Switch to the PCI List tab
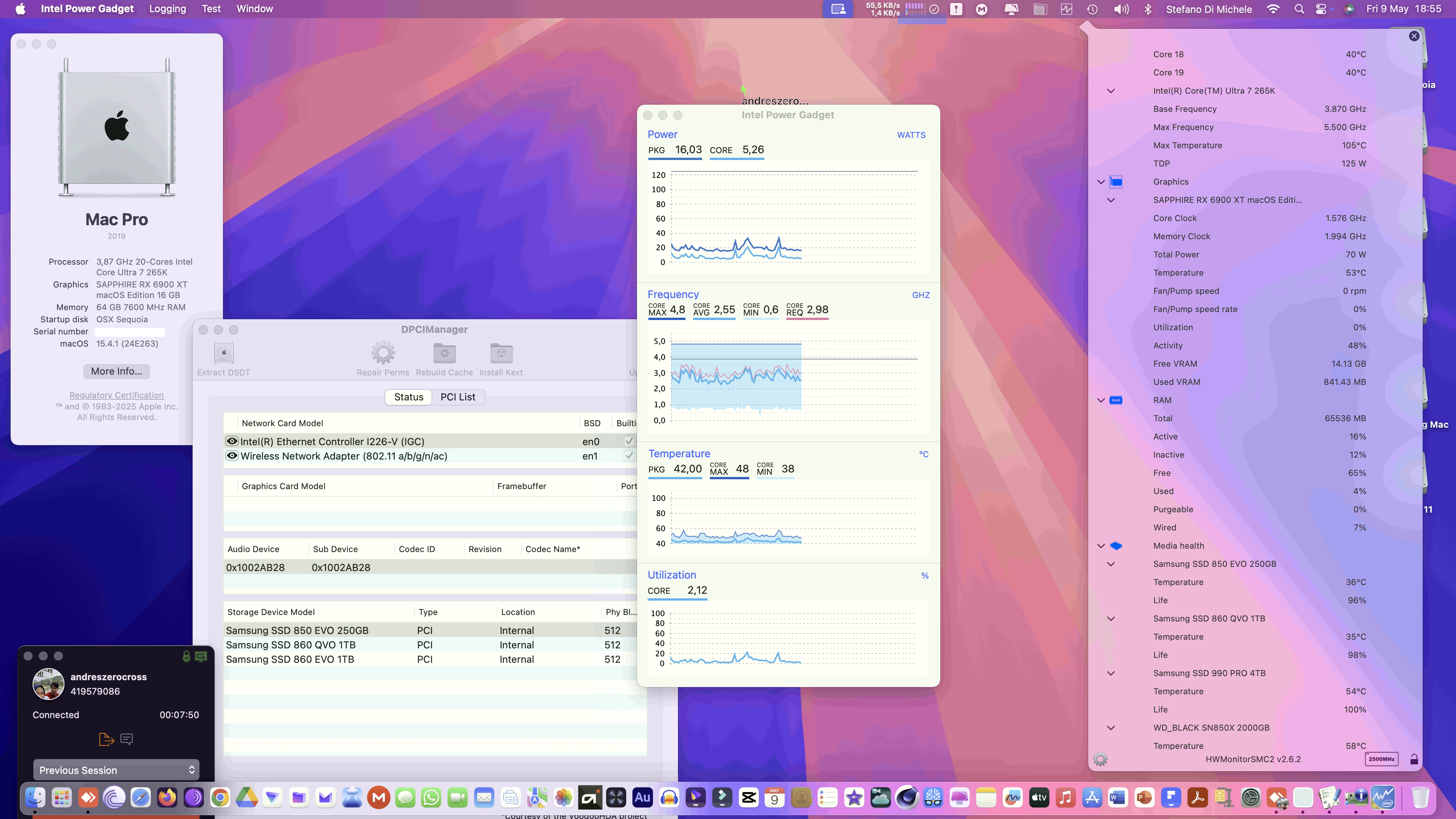Image resolution: width=1456 pixels, height=819 pixels. tap(458, 397)
